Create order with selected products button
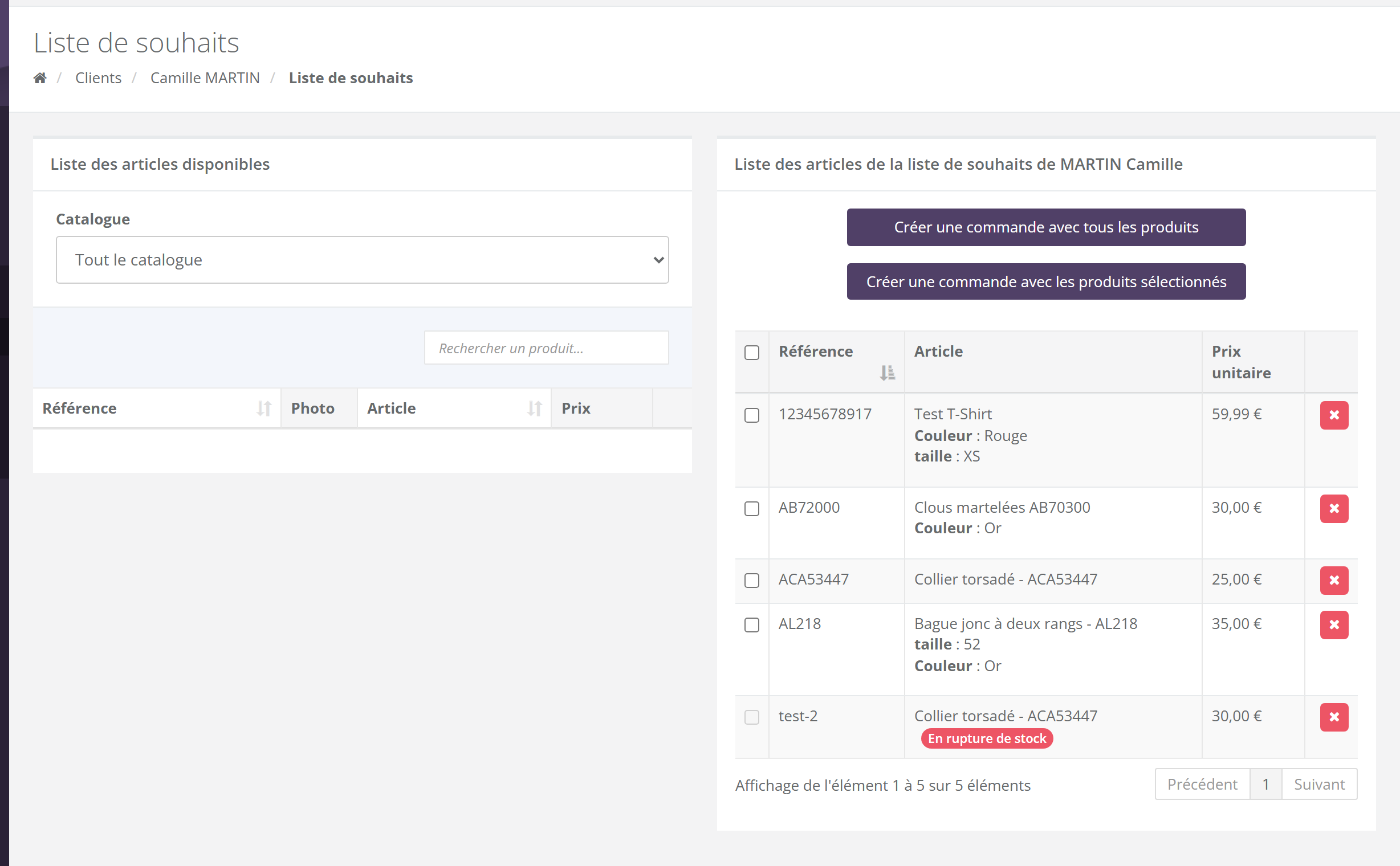 [1046, 282]
